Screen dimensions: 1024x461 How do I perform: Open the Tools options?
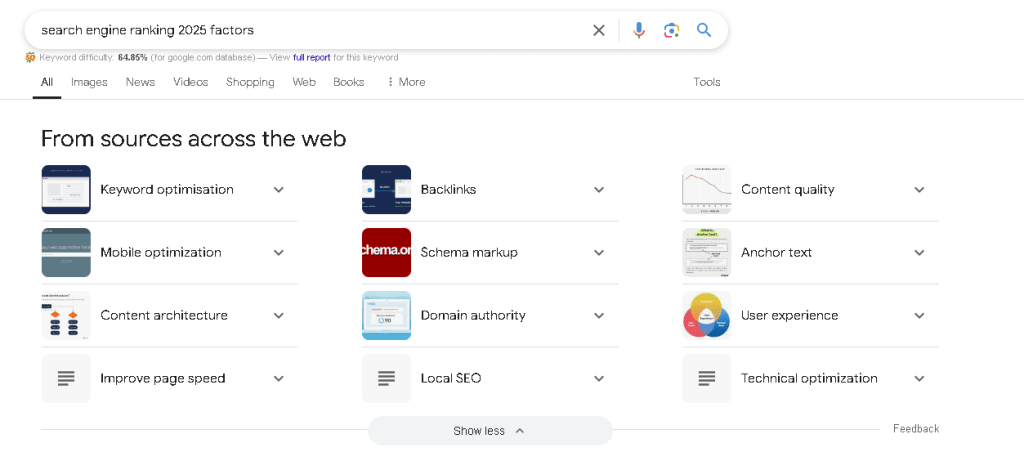tap(707, 82)
